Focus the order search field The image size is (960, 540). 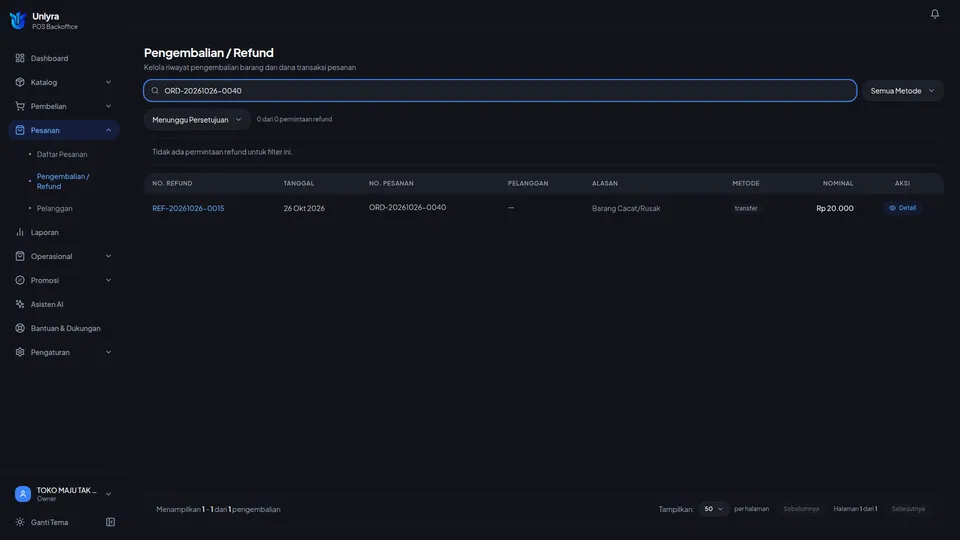(500, 91)
